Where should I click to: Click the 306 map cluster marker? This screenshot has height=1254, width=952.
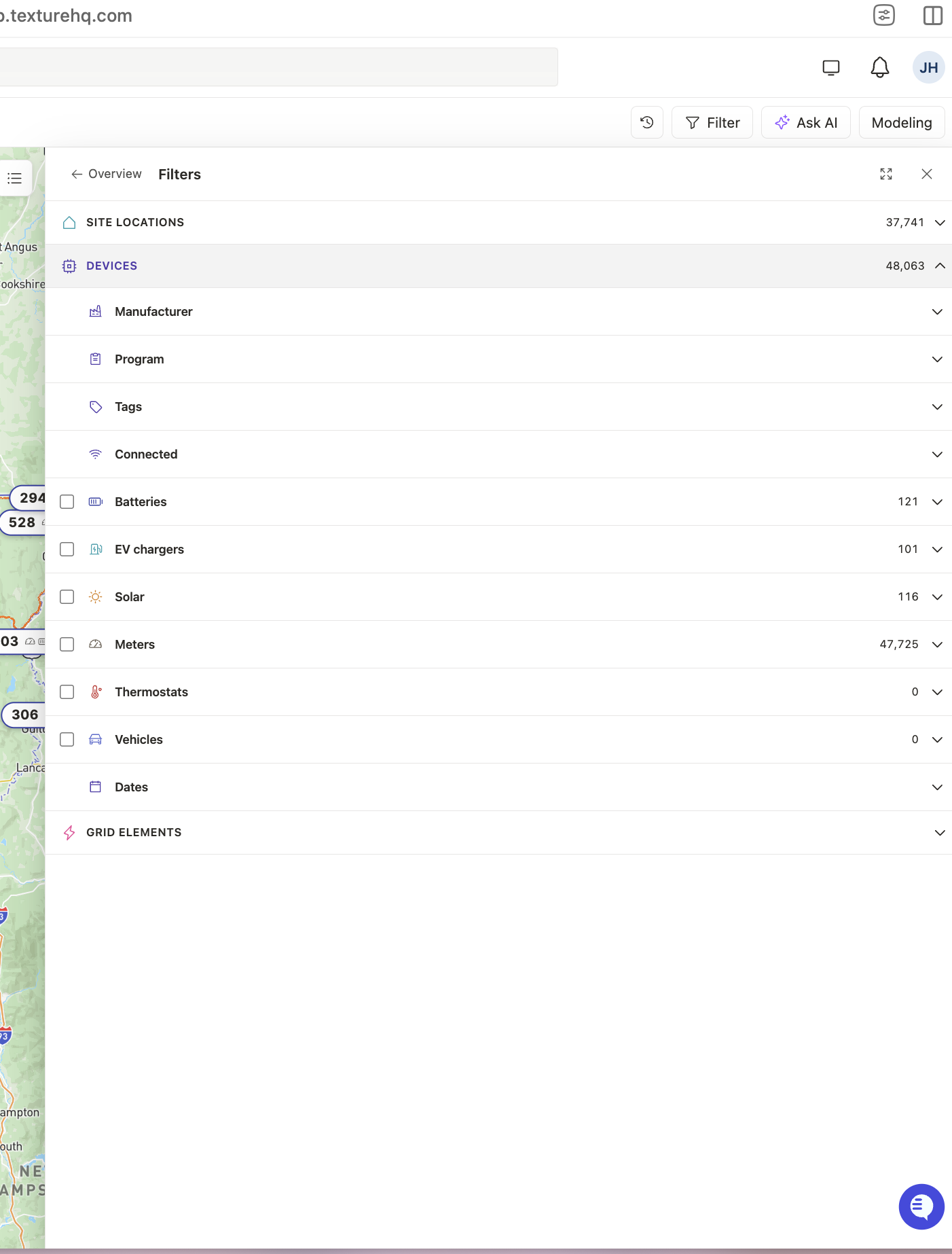24,715
